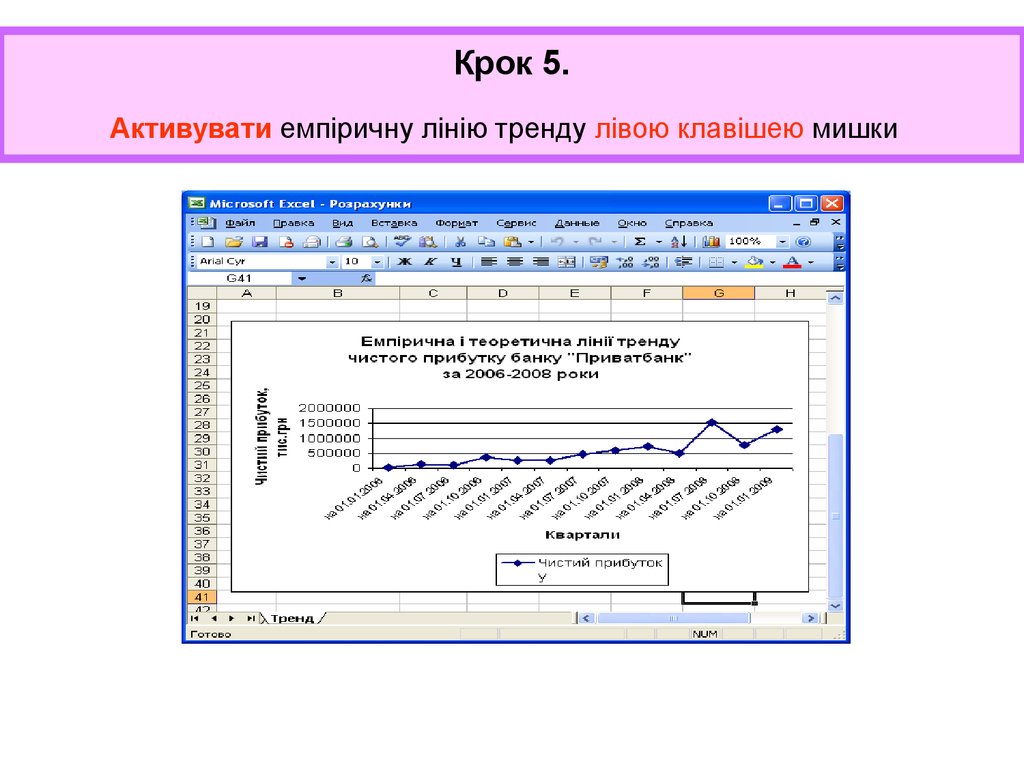Click the Permission icon beside Save

click(x=286, y=242)
